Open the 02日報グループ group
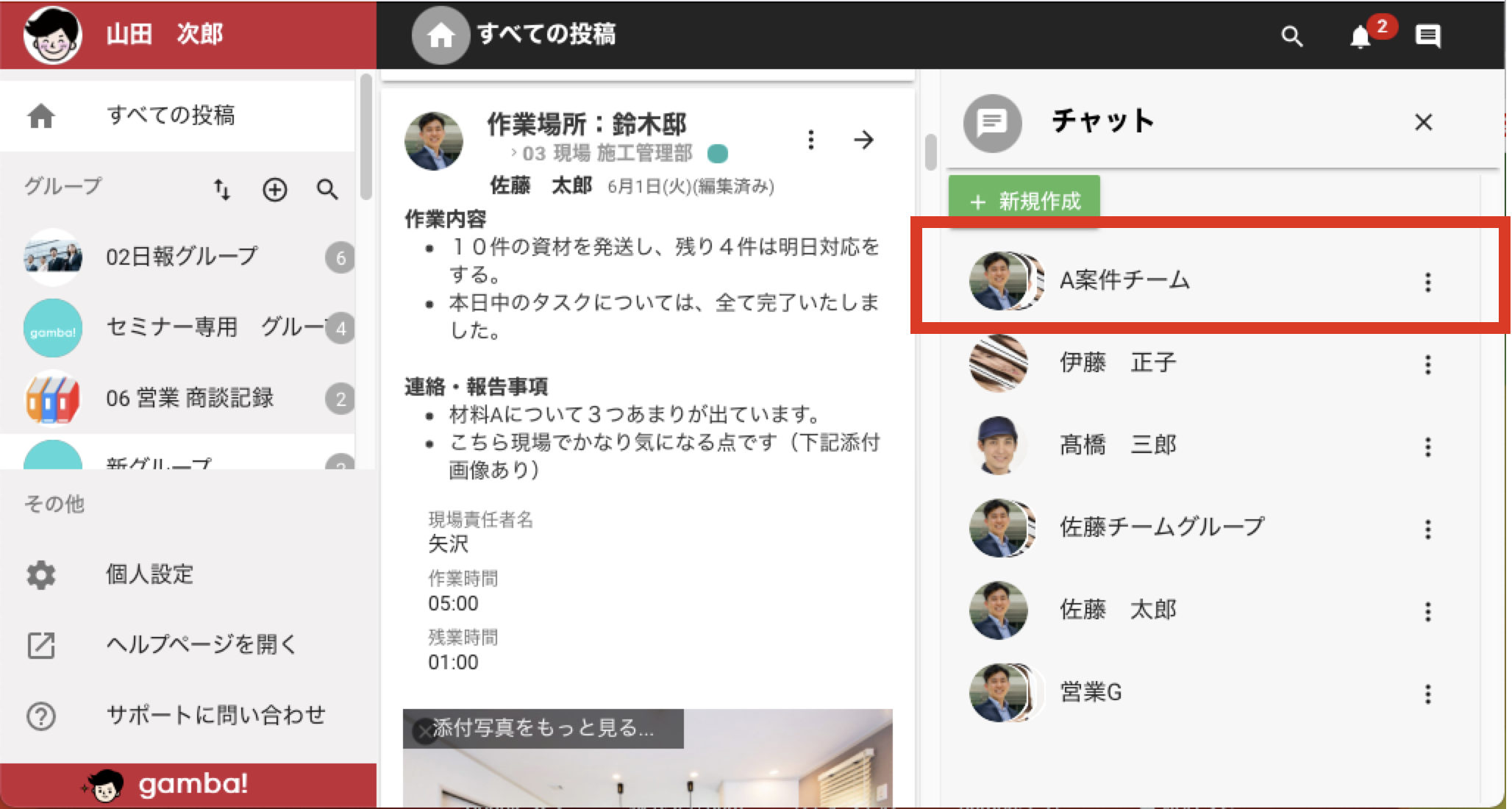The width and height of the screenshot is (1512, 809). (x=177, y=257)
